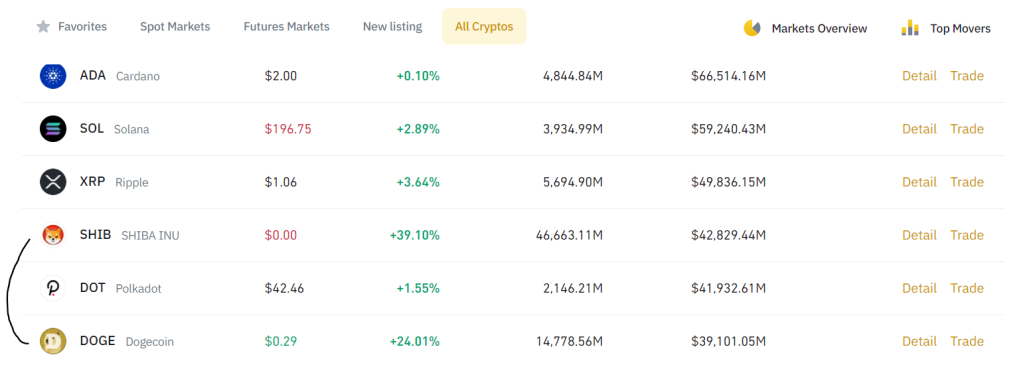
Task: Click the Favorites star icon
Action: (43, 27)
